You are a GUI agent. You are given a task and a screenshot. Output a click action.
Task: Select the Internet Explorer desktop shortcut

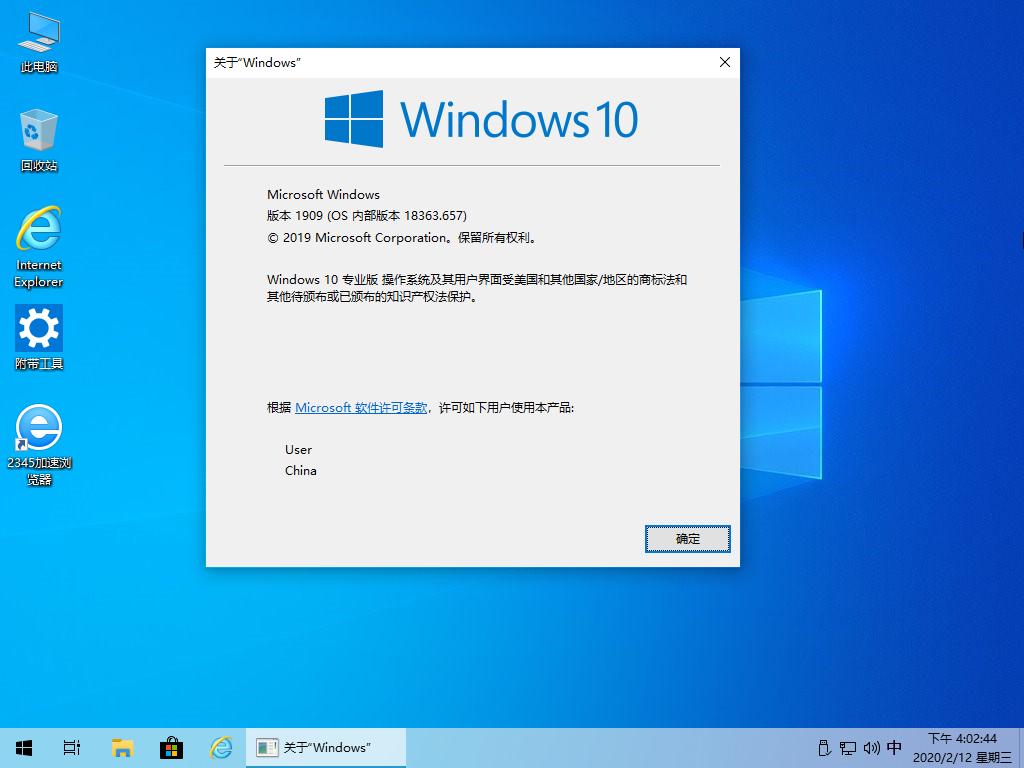point(39,247)
